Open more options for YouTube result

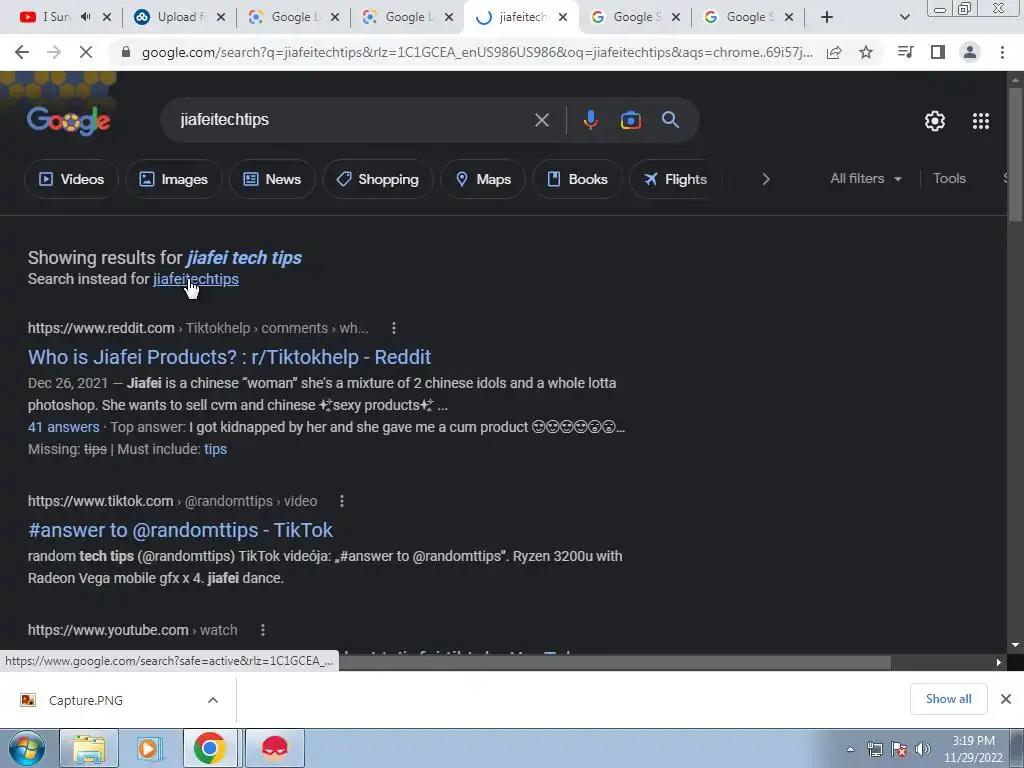(x=263, y=630)
